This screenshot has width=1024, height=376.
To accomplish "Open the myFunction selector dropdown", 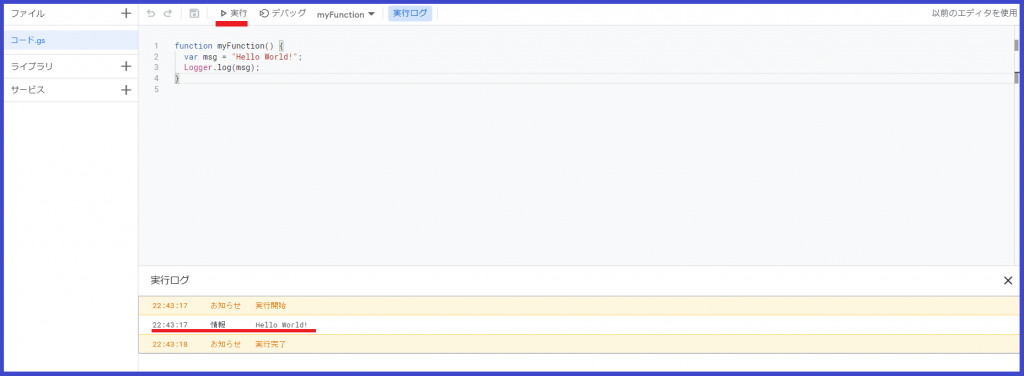I will click(x=345, y=14).
